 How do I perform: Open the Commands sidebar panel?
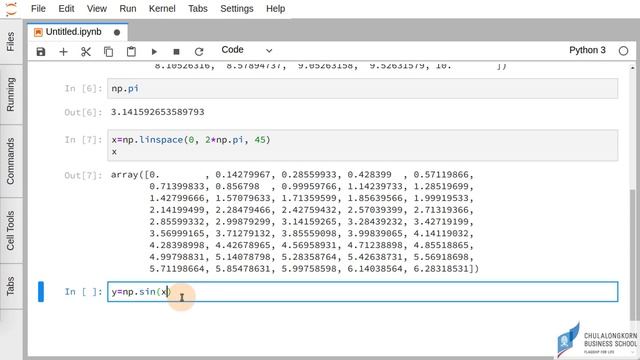tap(11, 161)
